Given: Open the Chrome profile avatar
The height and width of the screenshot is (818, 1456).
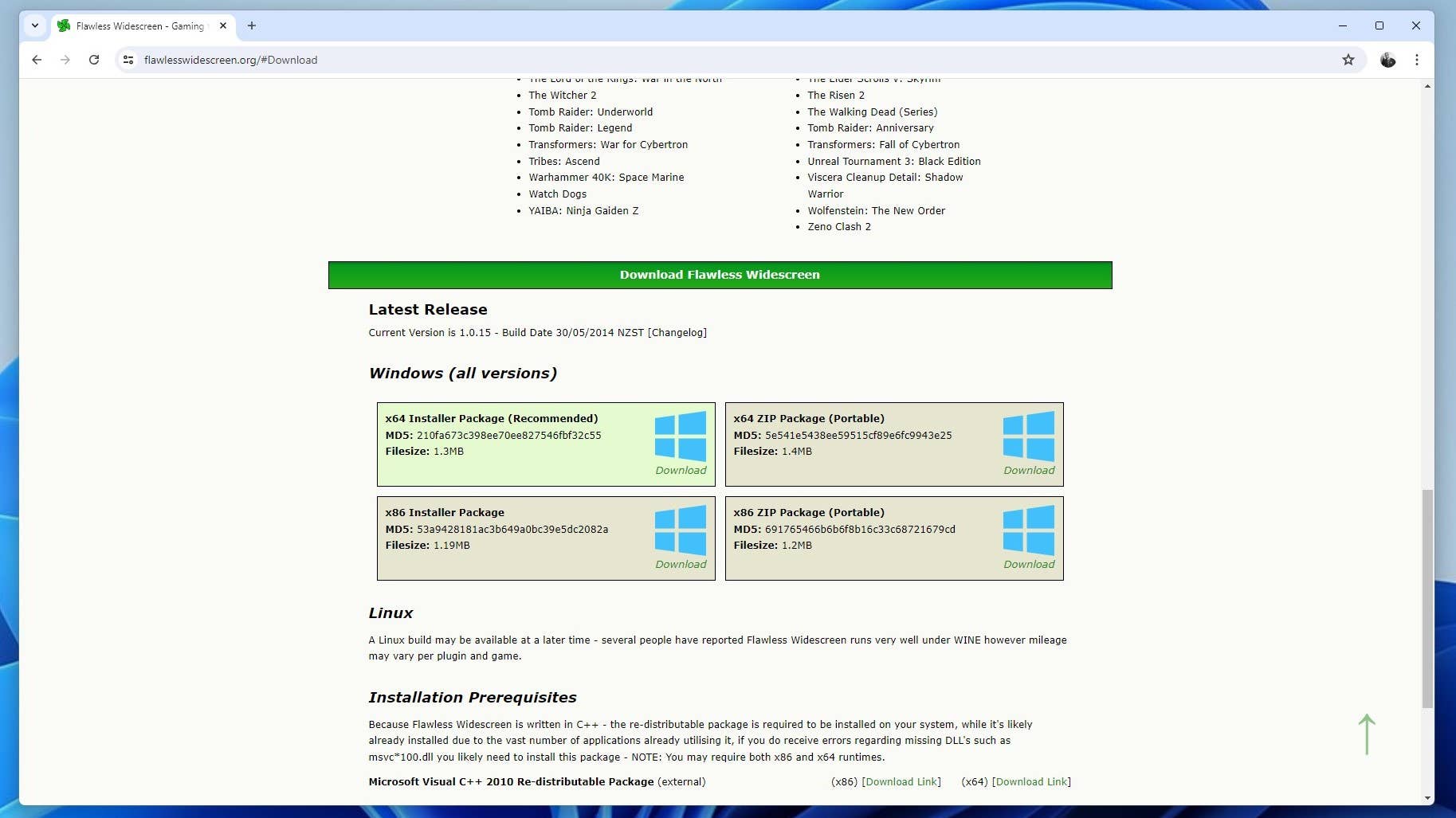Looking at the screenshot, I should pos(1387,60).
